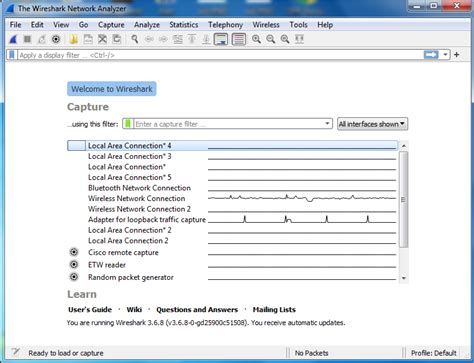Select Bluetooth Network Connection interface
This screenshot has height=363, width=474.
pos(232,188)
